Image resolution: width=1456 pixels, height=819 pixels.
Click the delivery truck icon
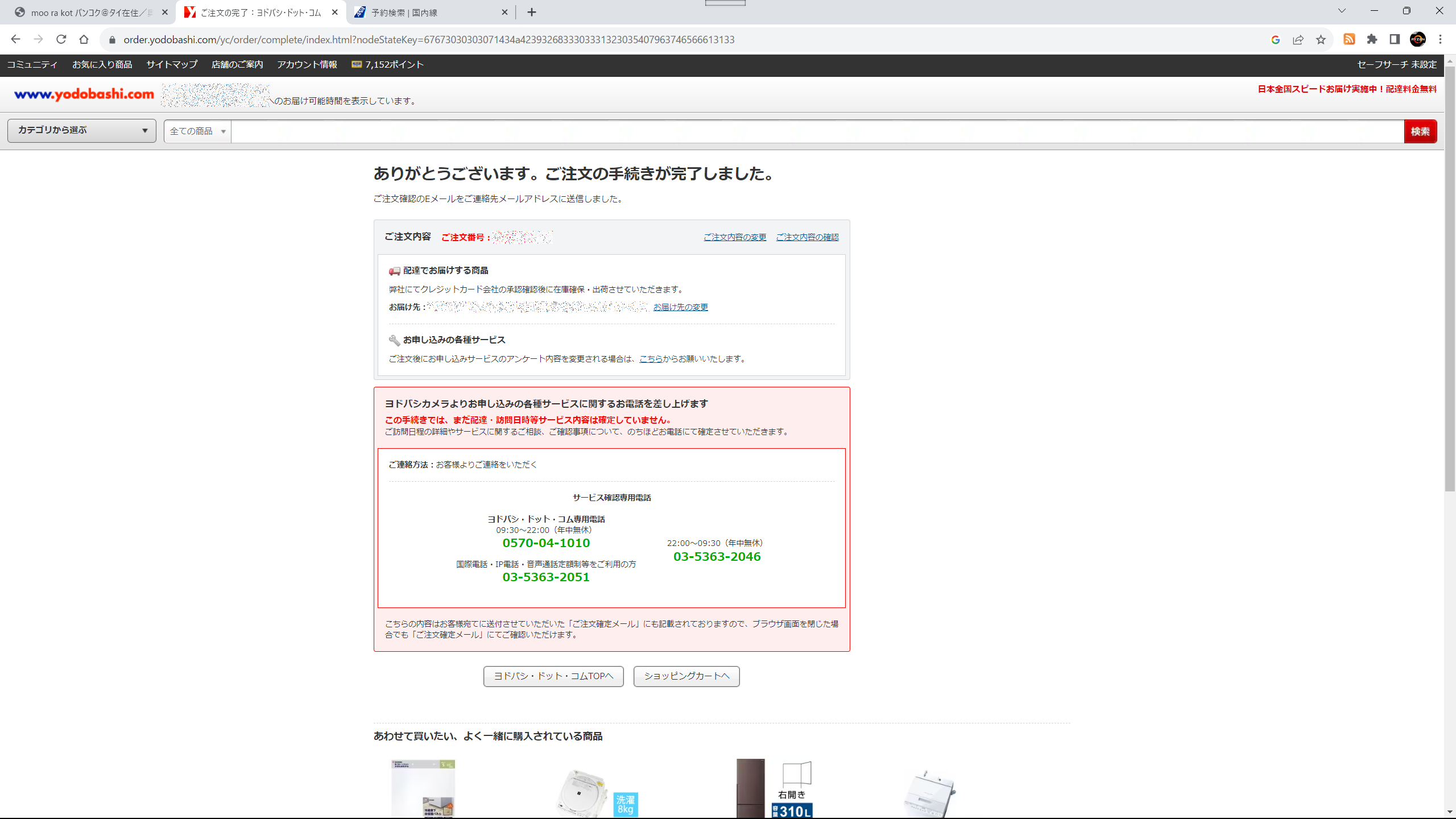394,271
